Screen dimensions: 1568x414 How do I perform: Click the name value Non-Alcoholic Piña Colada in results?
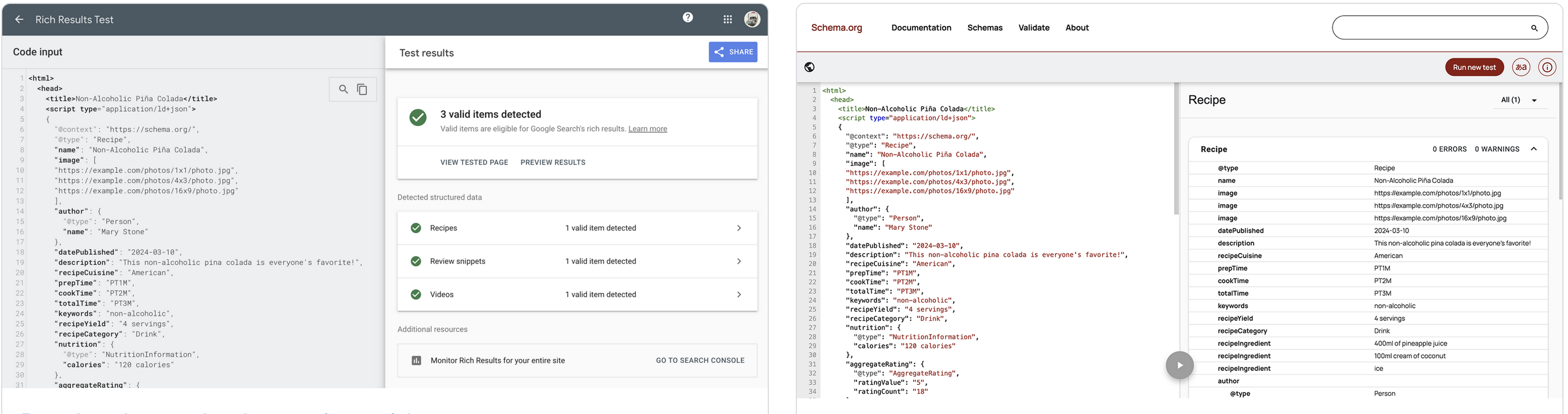1414,181
